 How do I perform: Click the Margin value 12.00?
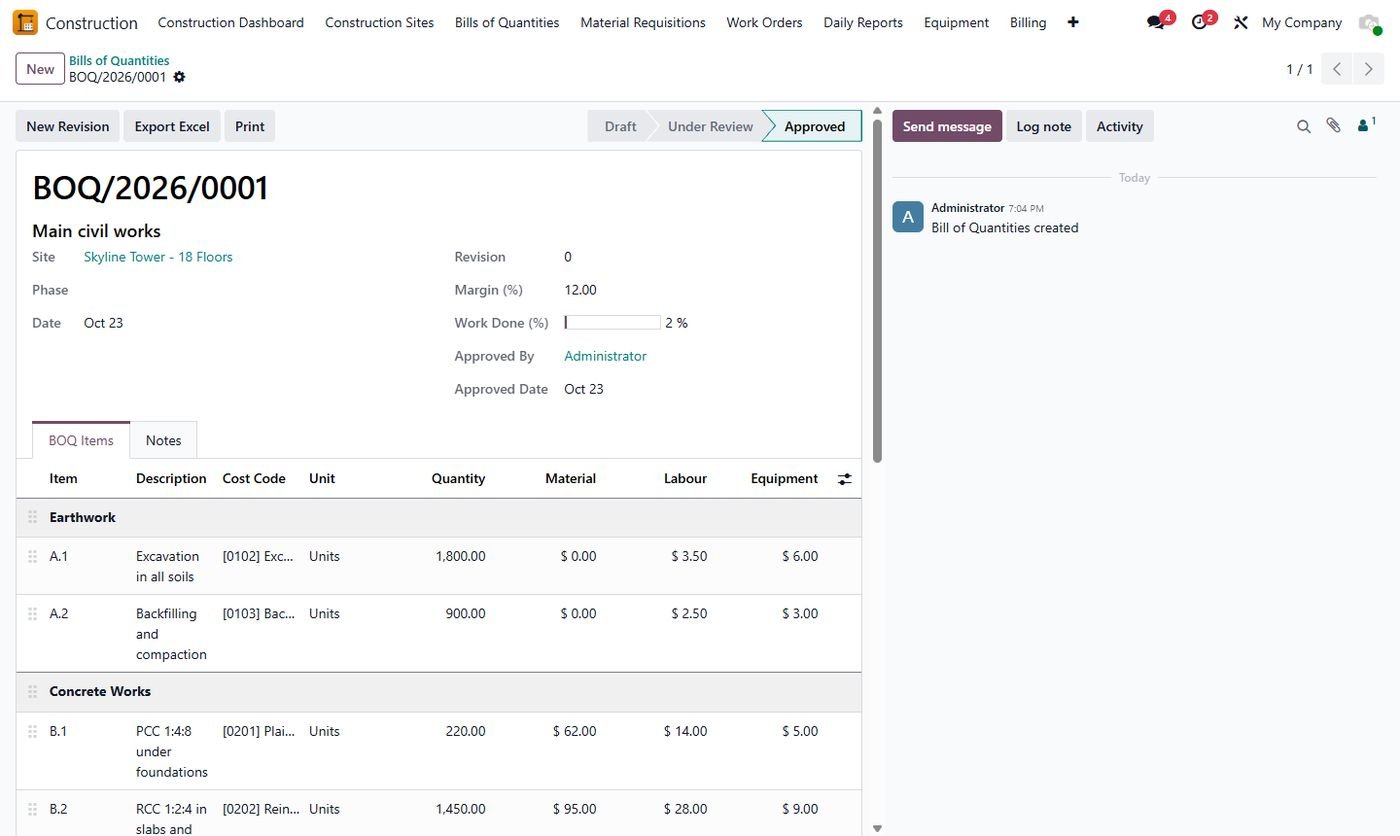click(580, 290)
